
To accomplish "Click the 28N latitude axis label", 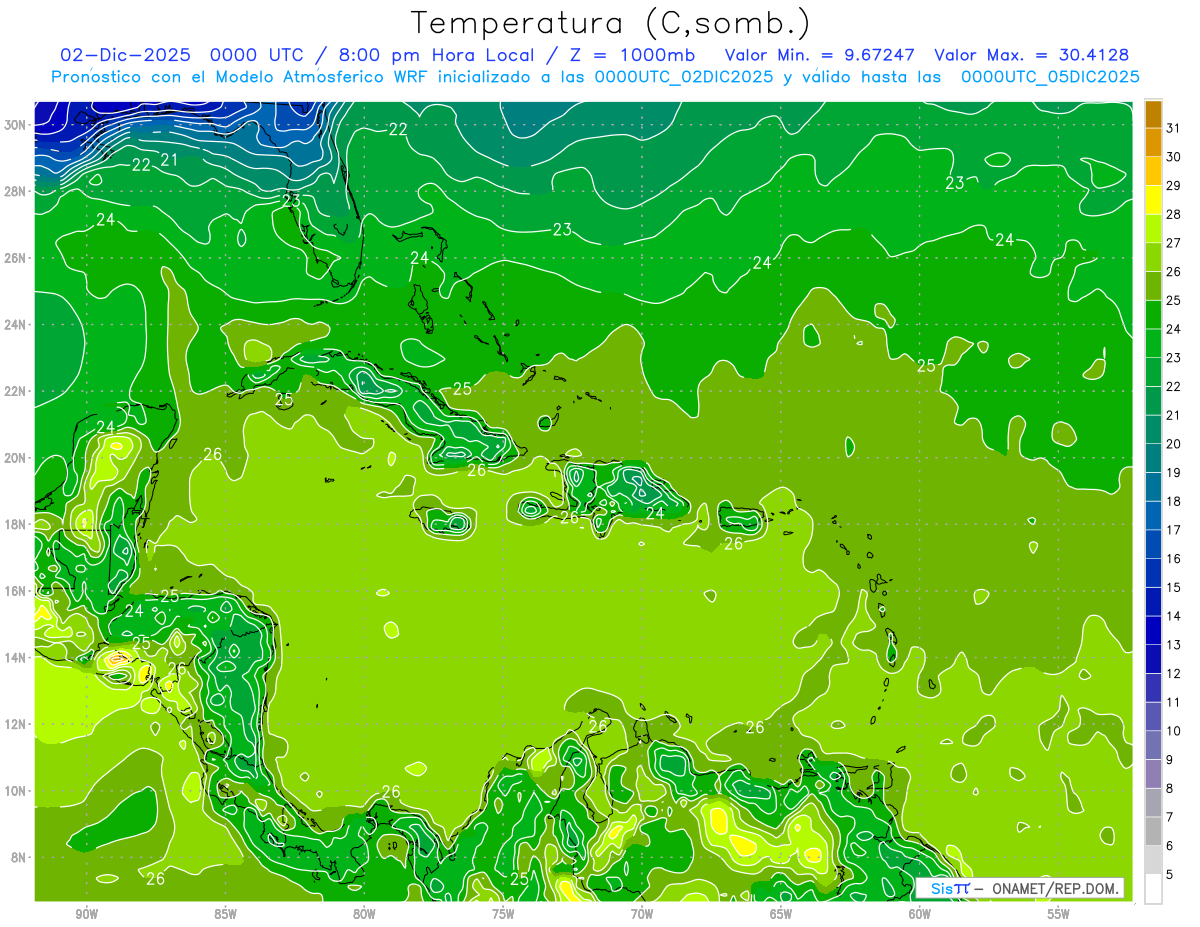I will [x=15, y=191].
